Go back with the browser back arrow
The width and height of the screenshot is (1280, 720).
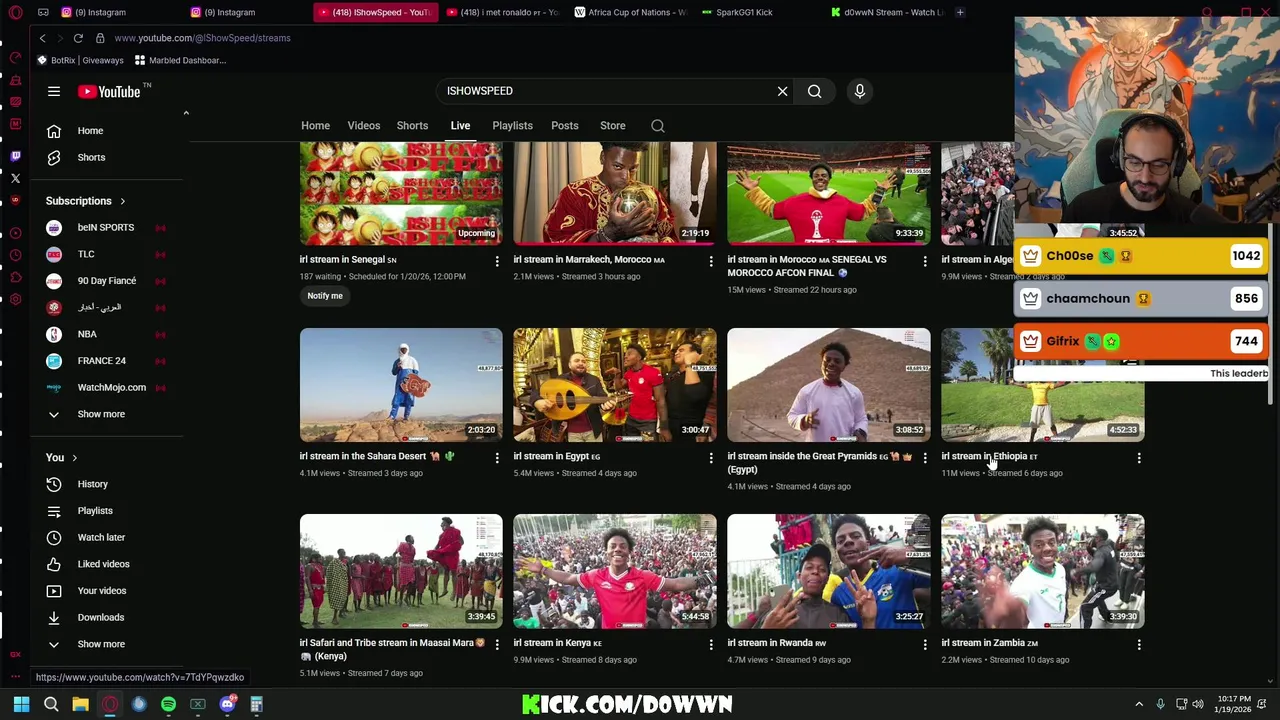pyautogui.click(x=42, y=38)
